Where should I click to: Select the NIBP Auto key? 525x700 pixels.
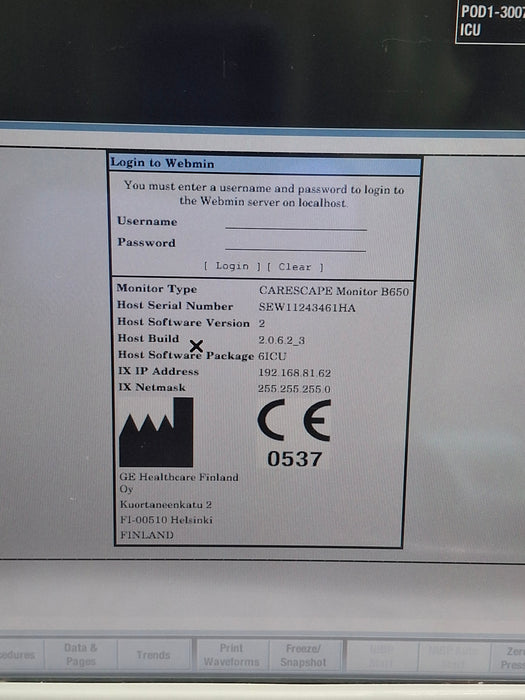tap(454, 656)
